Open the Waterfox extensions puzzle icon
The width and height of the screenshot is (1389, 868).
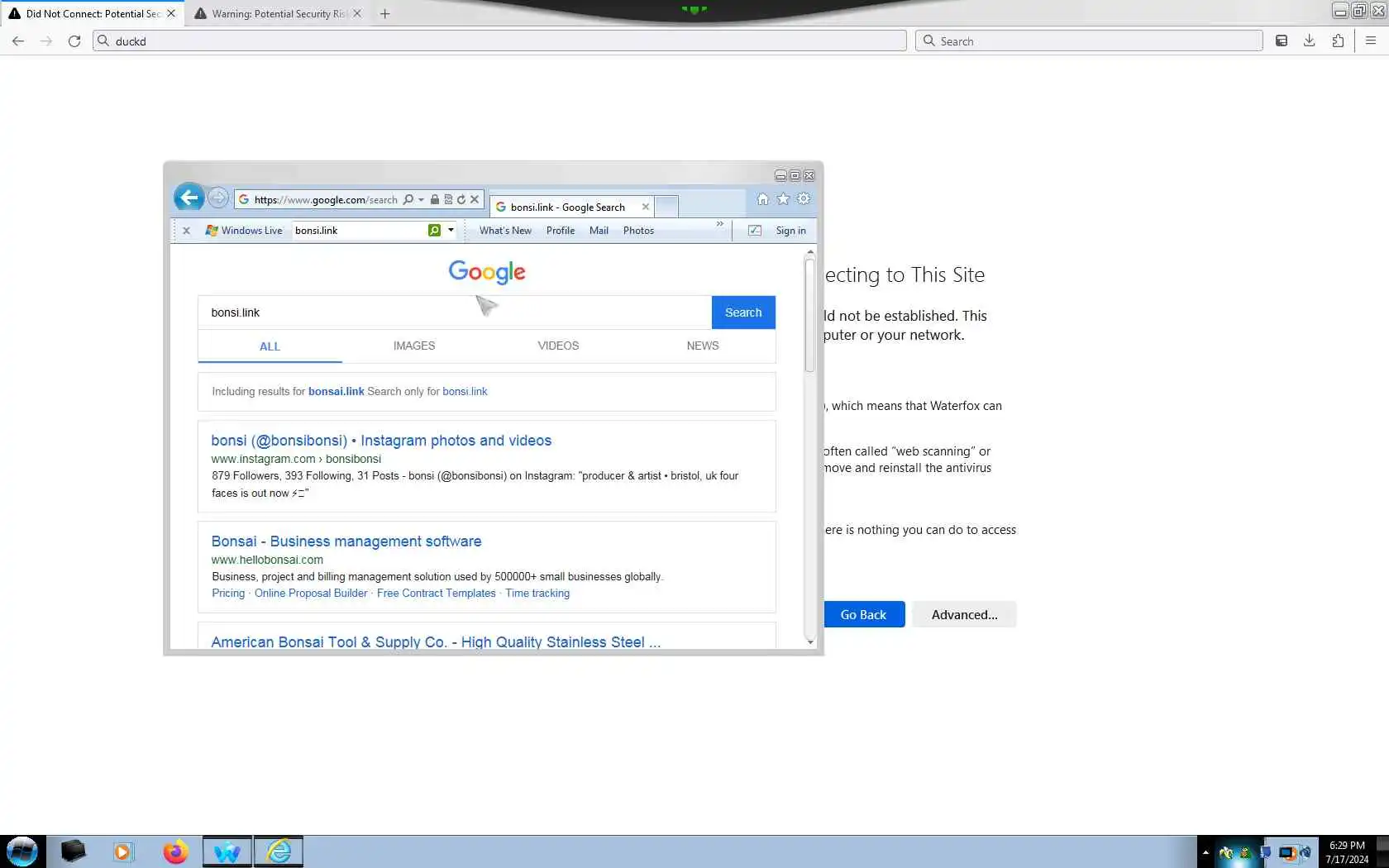(1338, 41)
